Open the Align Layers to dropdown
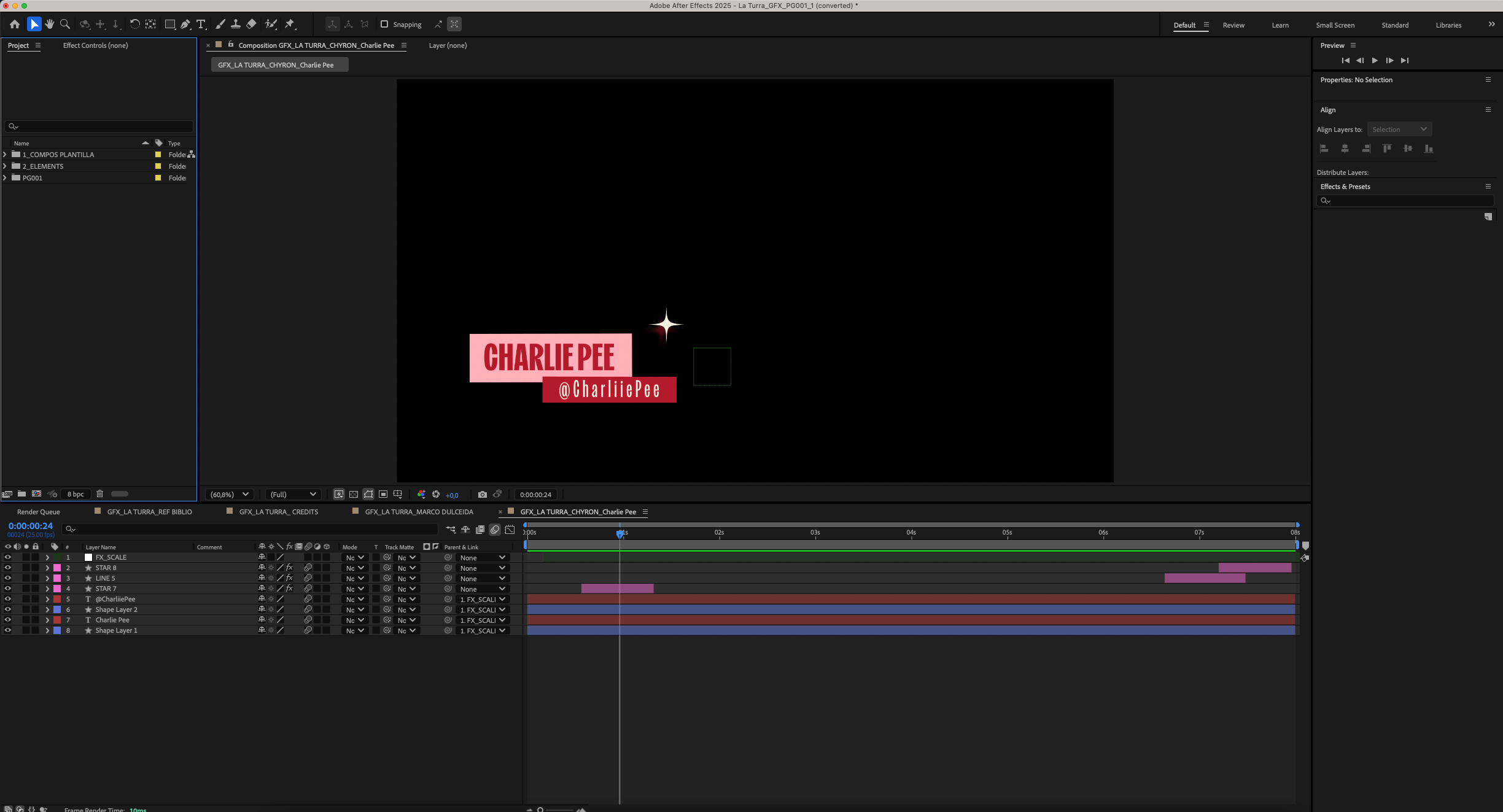The image size is (1503, 812). [1399, 130]
